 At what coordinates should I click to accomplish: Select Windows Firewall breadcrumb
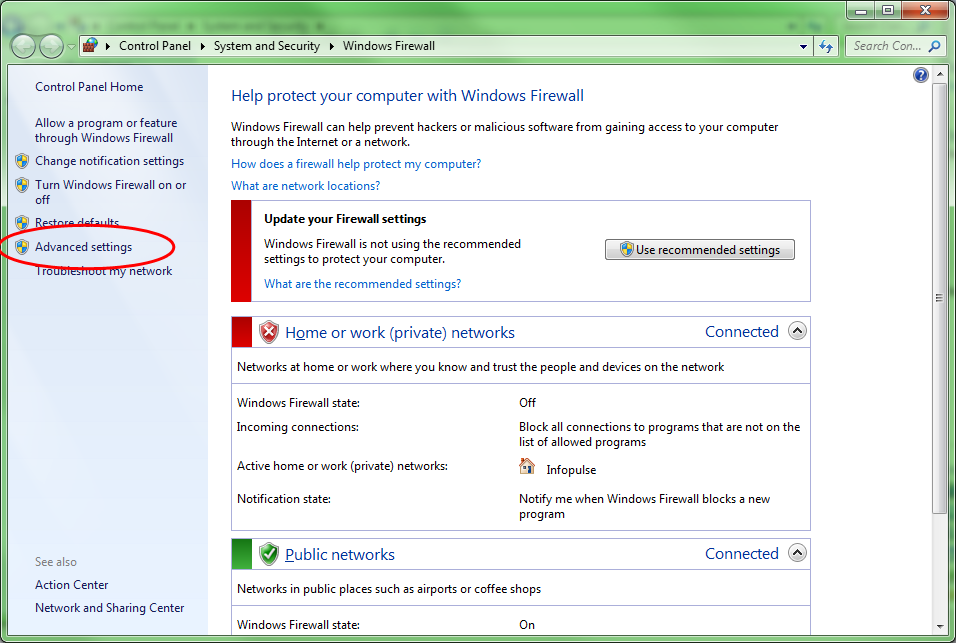pyautogui.click(x=388, y=46)
